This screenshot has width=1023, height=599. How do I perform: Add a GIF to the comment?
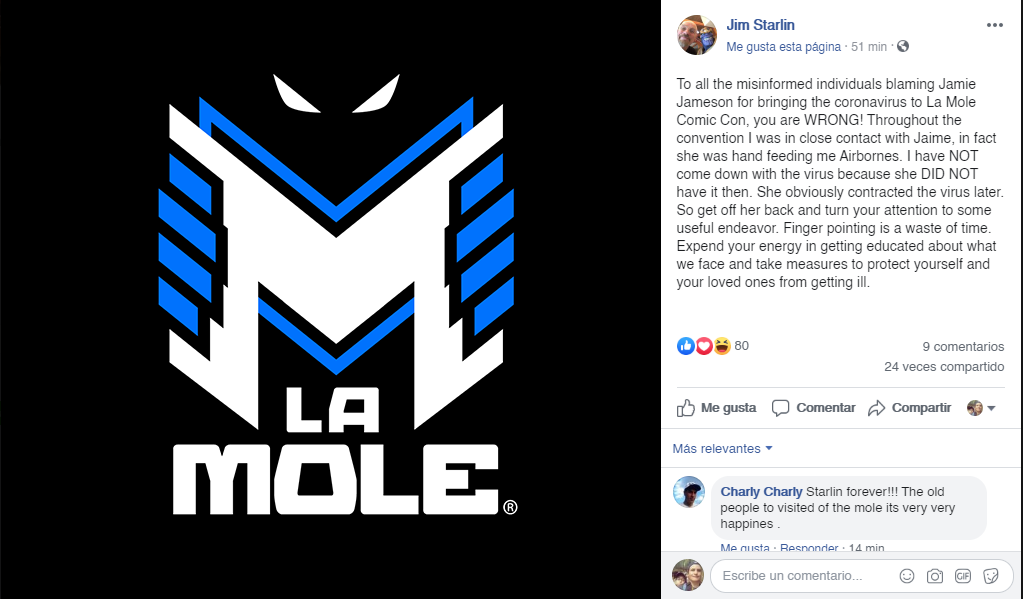[963, 576]
